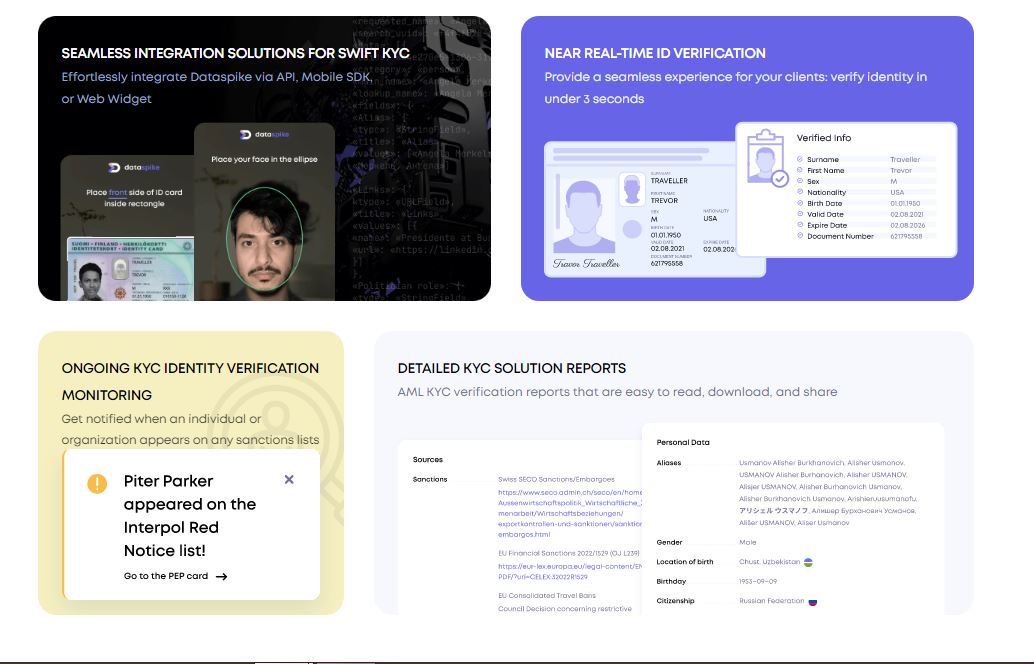Toggle the check beside Document Number
The height and width of the screenshot is (664, 1034).
click(800, 236)
